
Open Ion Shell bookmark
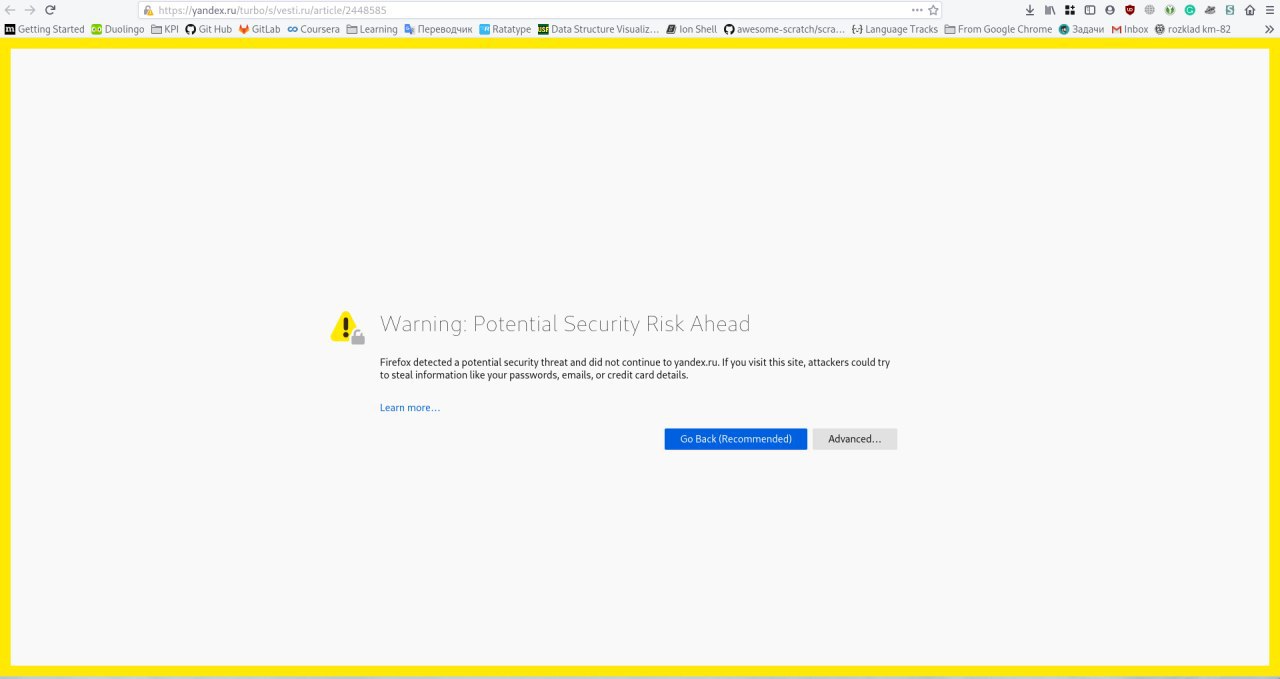point(691,29)
